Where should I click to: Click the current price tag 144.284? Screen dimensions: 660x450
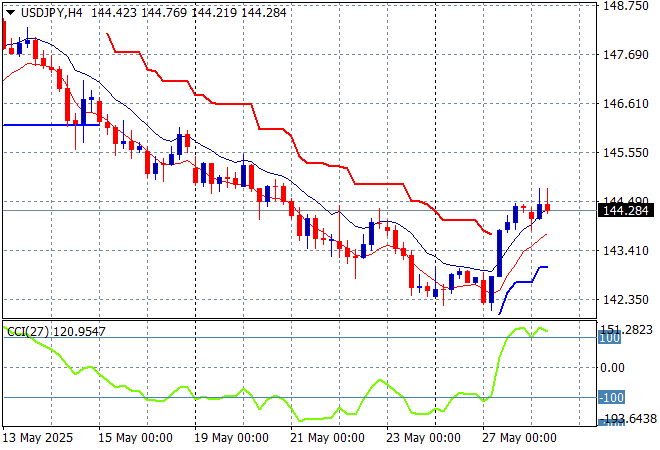coord(625,211)
